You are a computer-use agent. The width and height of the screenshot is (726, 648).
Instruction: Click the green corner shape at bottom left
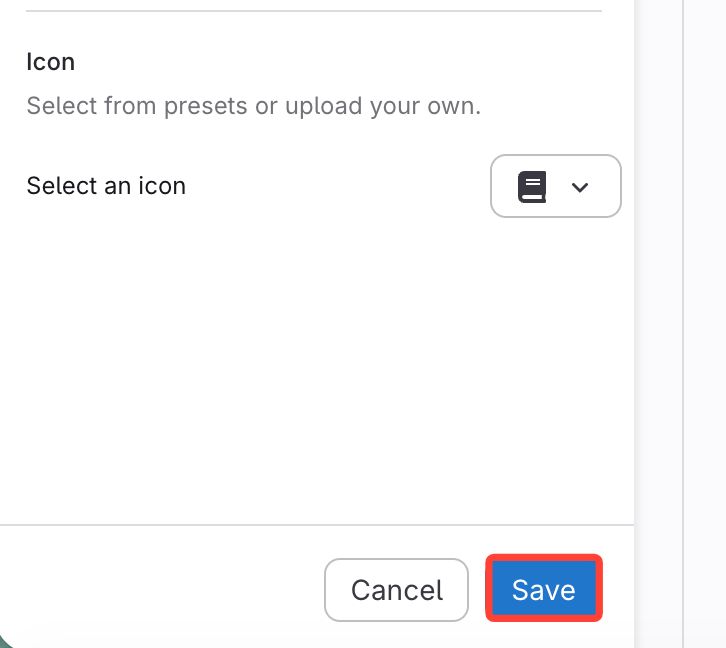(x=3, y=641)
